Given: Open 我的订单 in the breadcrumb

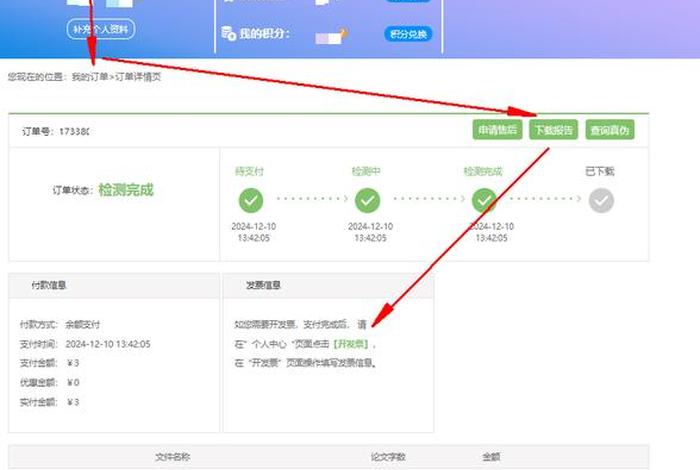Looking at the screenshot, I should (90, 77).
